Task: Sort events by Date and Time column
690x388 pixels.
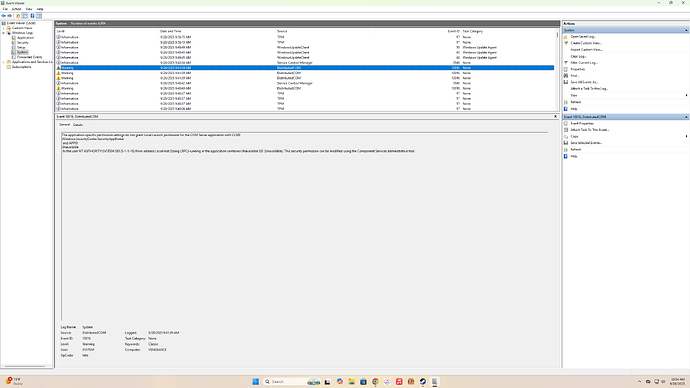Action: tap(217, 31)
